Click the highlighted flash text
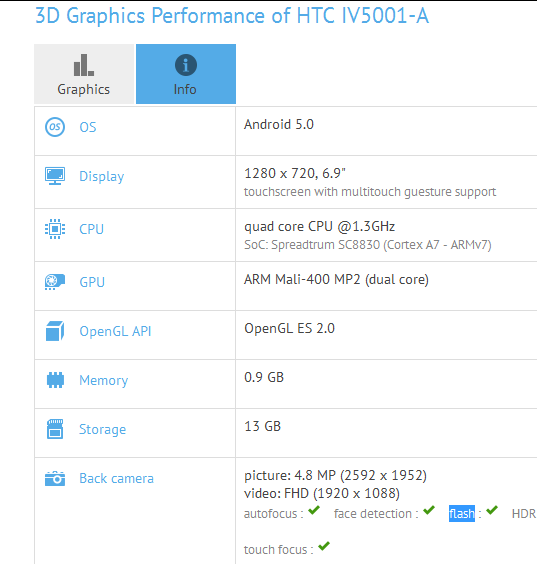Image resolution: width=537 pixels, height=564 pixels. [462, 513]
